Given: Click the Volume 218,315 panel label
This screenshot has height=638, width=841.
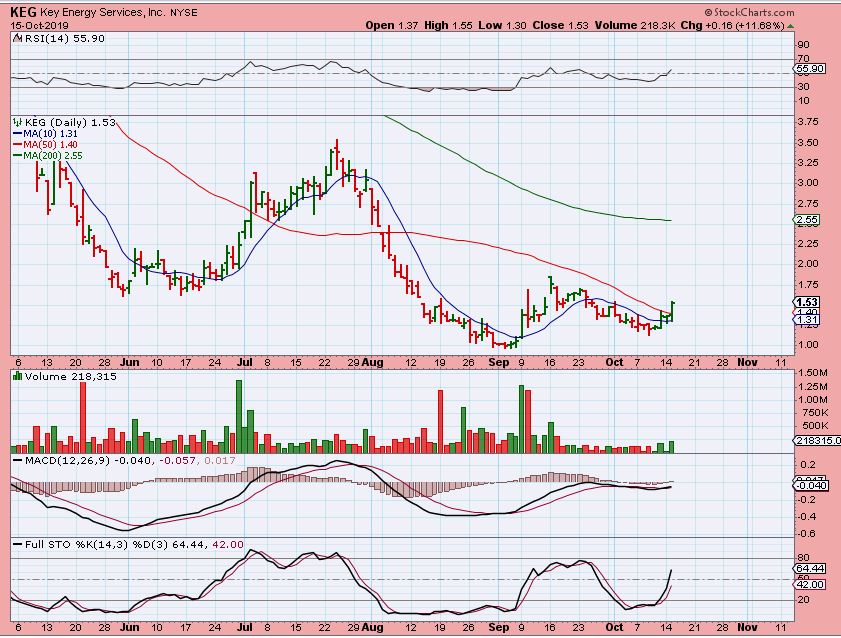Looking at the screenshot, I should click(70, 376).
